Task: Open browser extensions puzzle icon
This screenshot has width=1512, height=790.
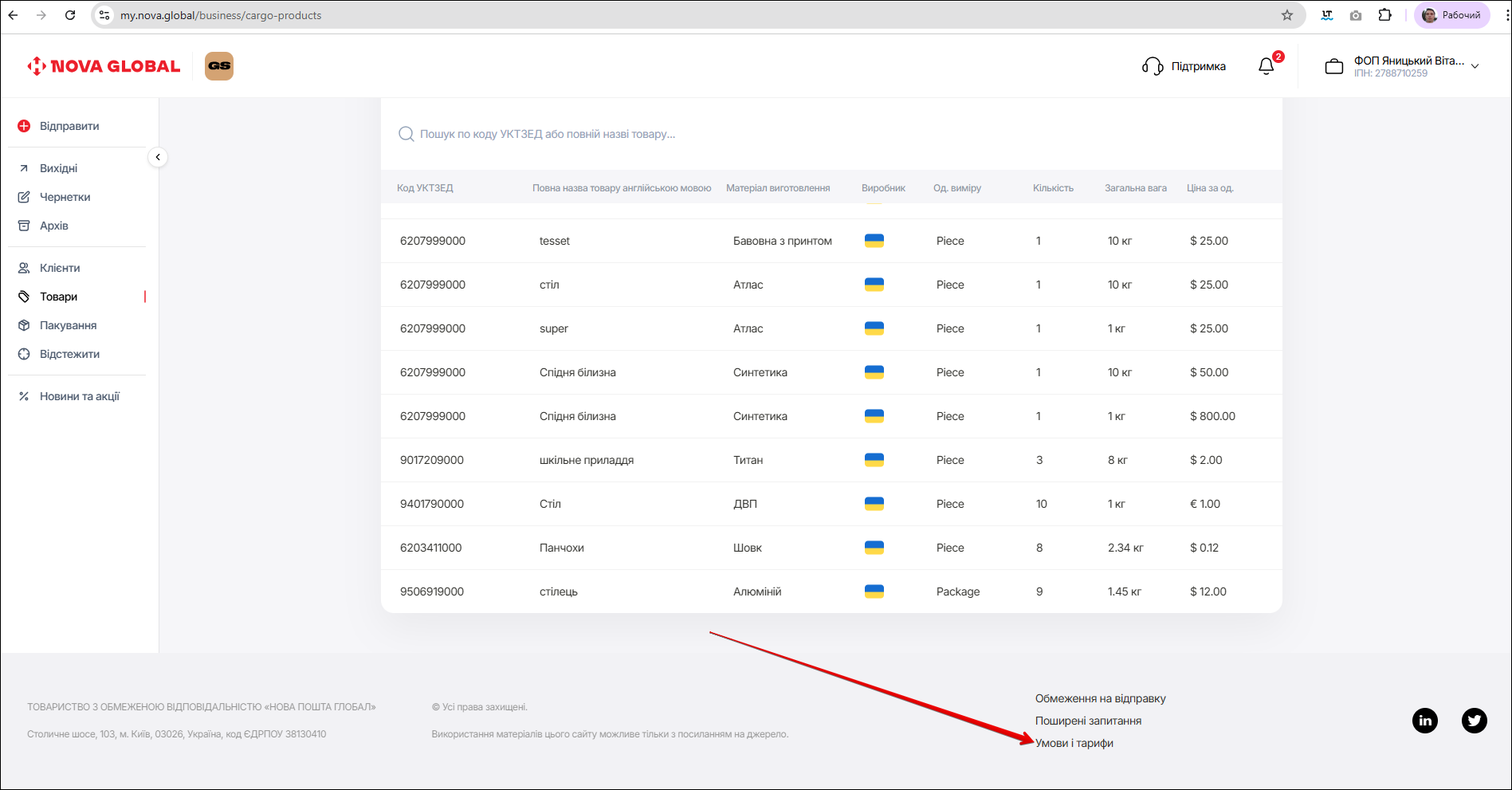Action: [1385, 15]
